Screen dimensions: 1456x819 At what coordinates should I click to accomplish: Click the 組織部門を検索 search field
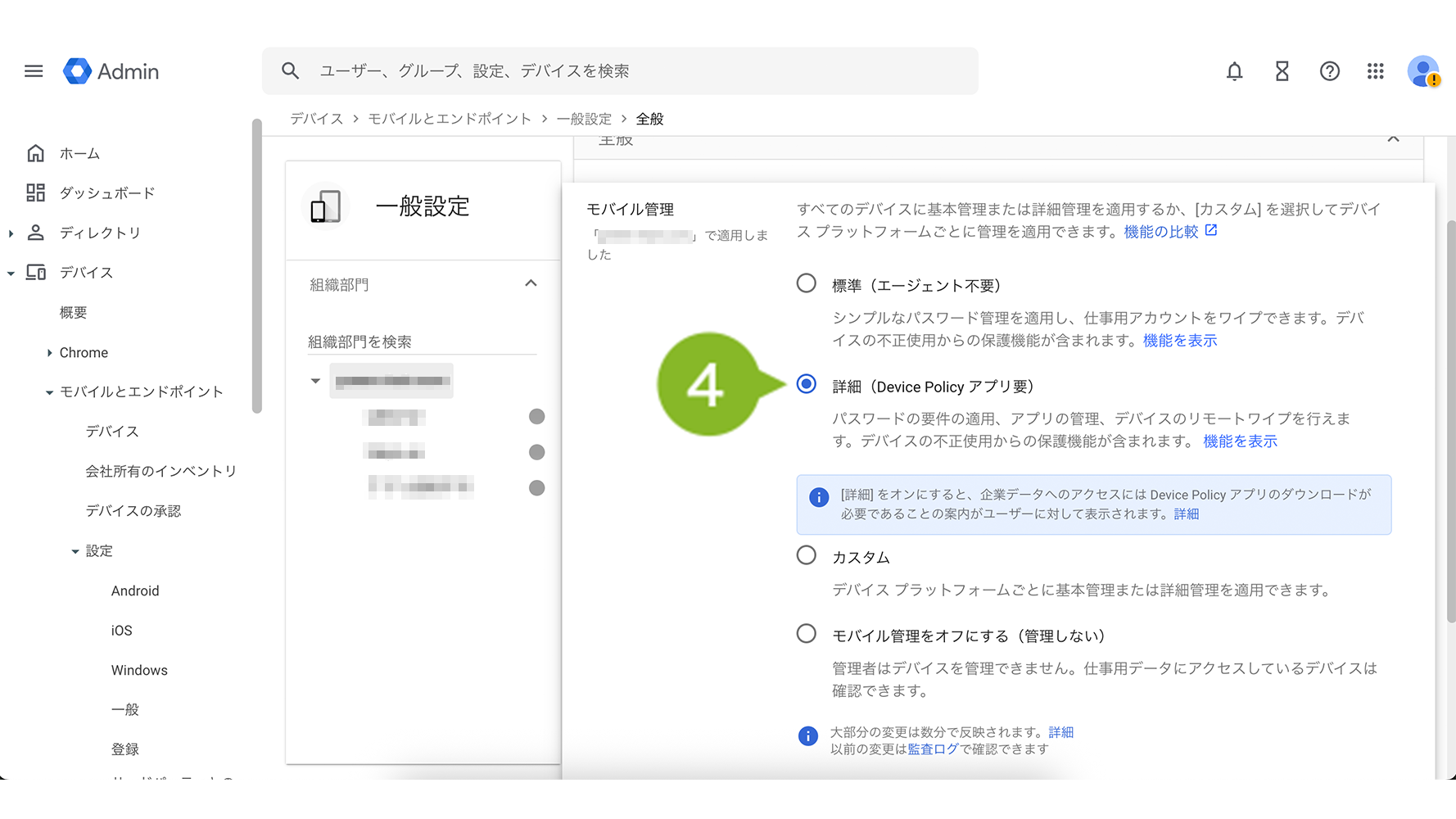[422, 342]
